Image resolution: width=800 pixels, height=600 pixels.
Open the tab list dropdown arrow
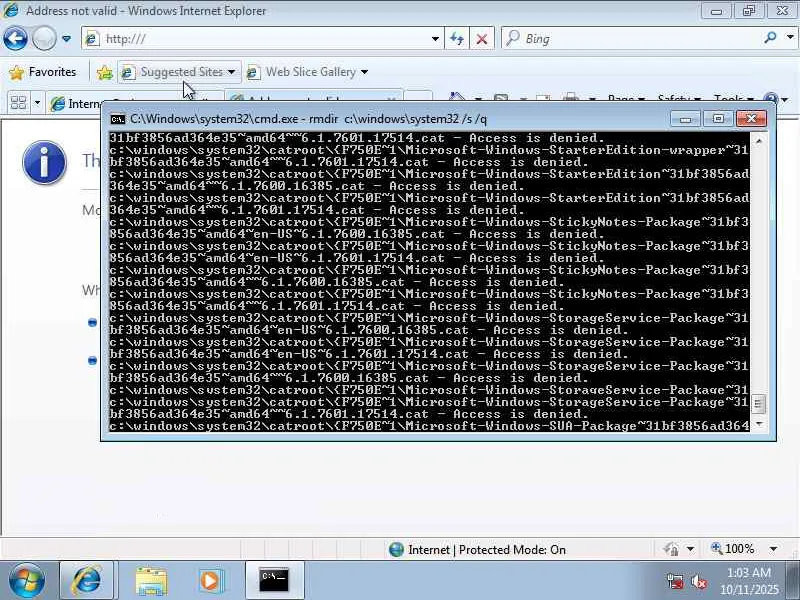[x=37, y=103]
